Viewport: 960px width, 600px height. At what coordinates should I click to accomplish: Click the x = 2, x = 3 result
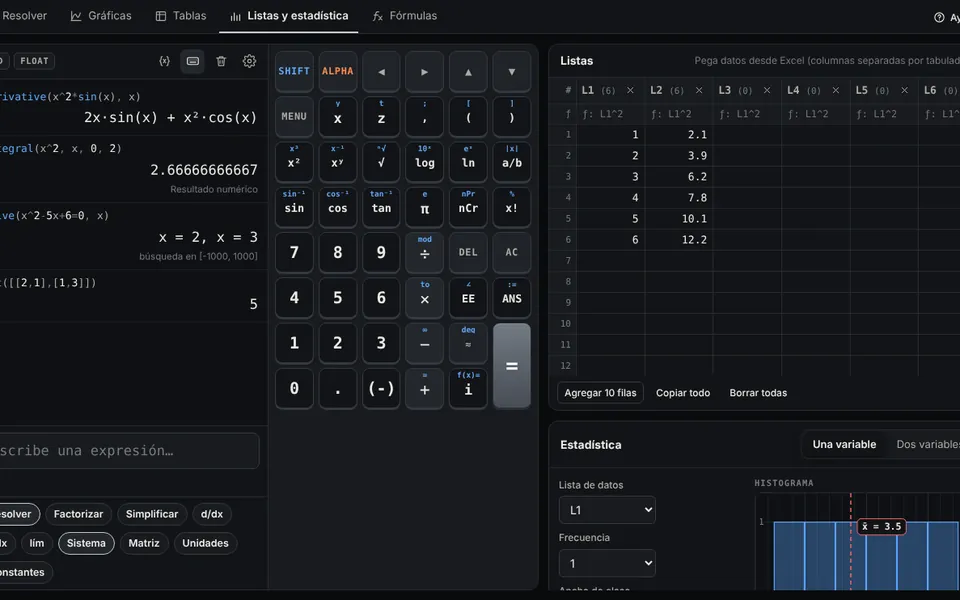click(208, 238)
